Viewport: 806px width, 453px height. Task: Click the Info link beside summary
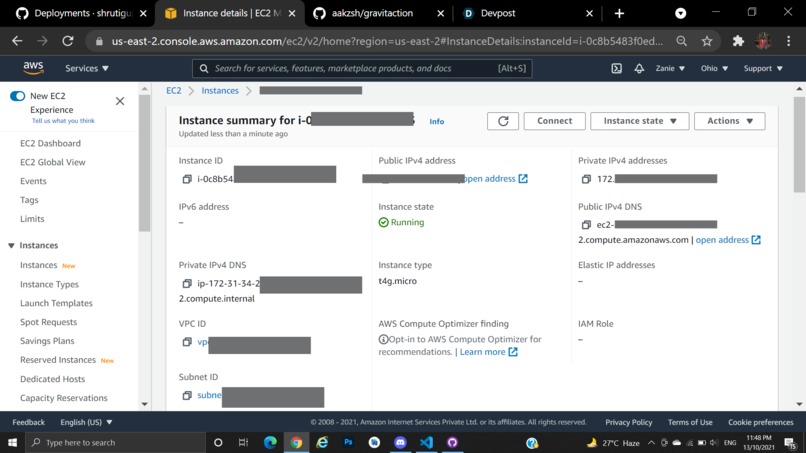pyautogui.click(x=436, y=121)
